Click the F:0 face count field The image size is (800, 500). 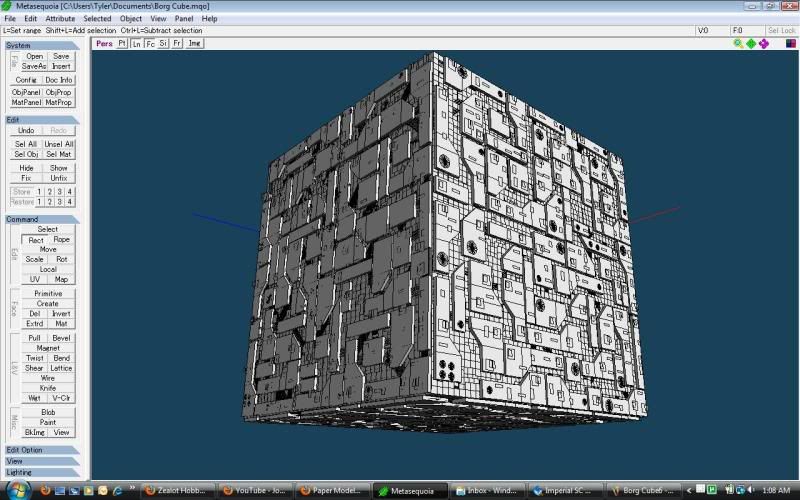coord(746,31)
